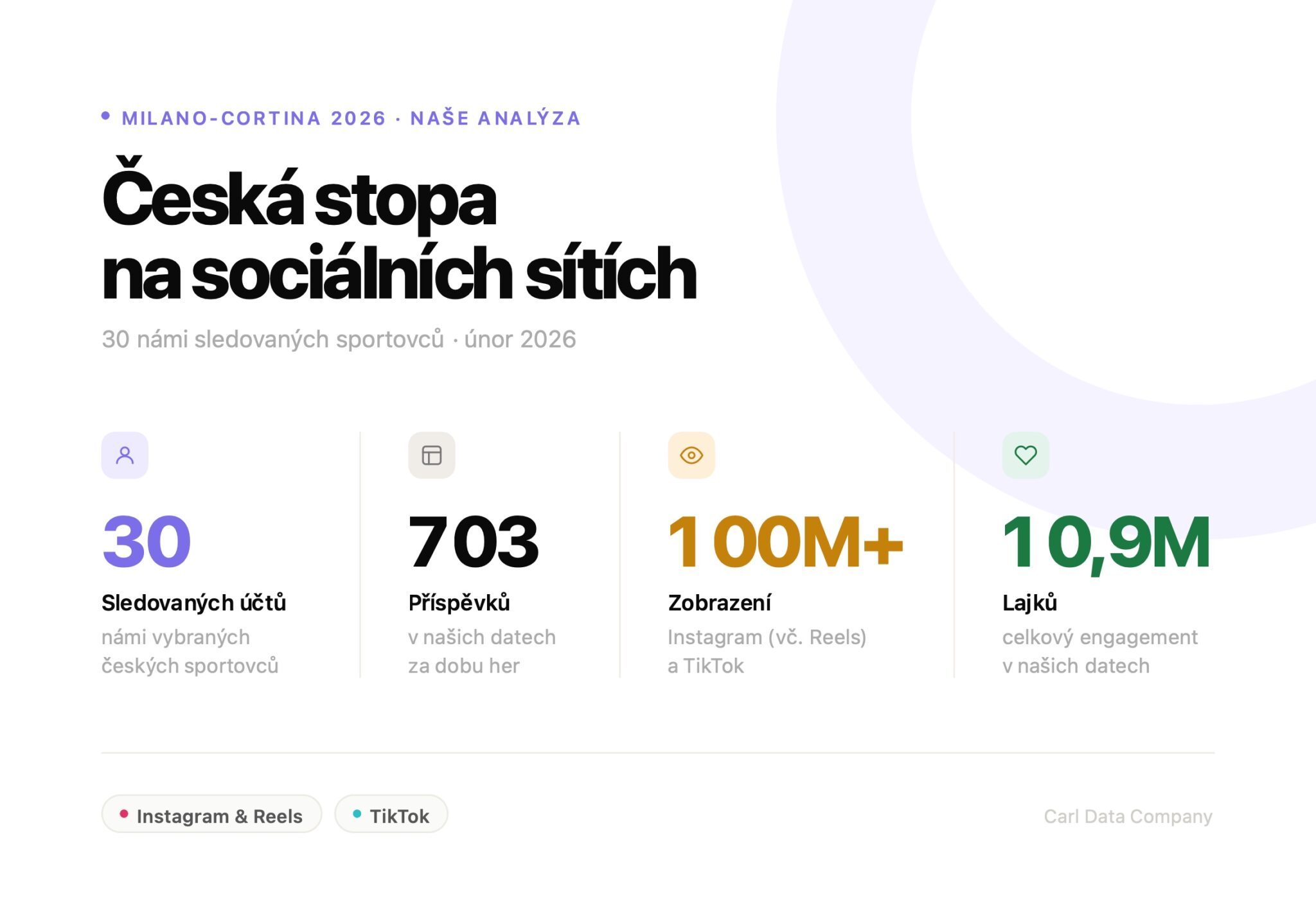Click the purple number 30

coord(147,542)
